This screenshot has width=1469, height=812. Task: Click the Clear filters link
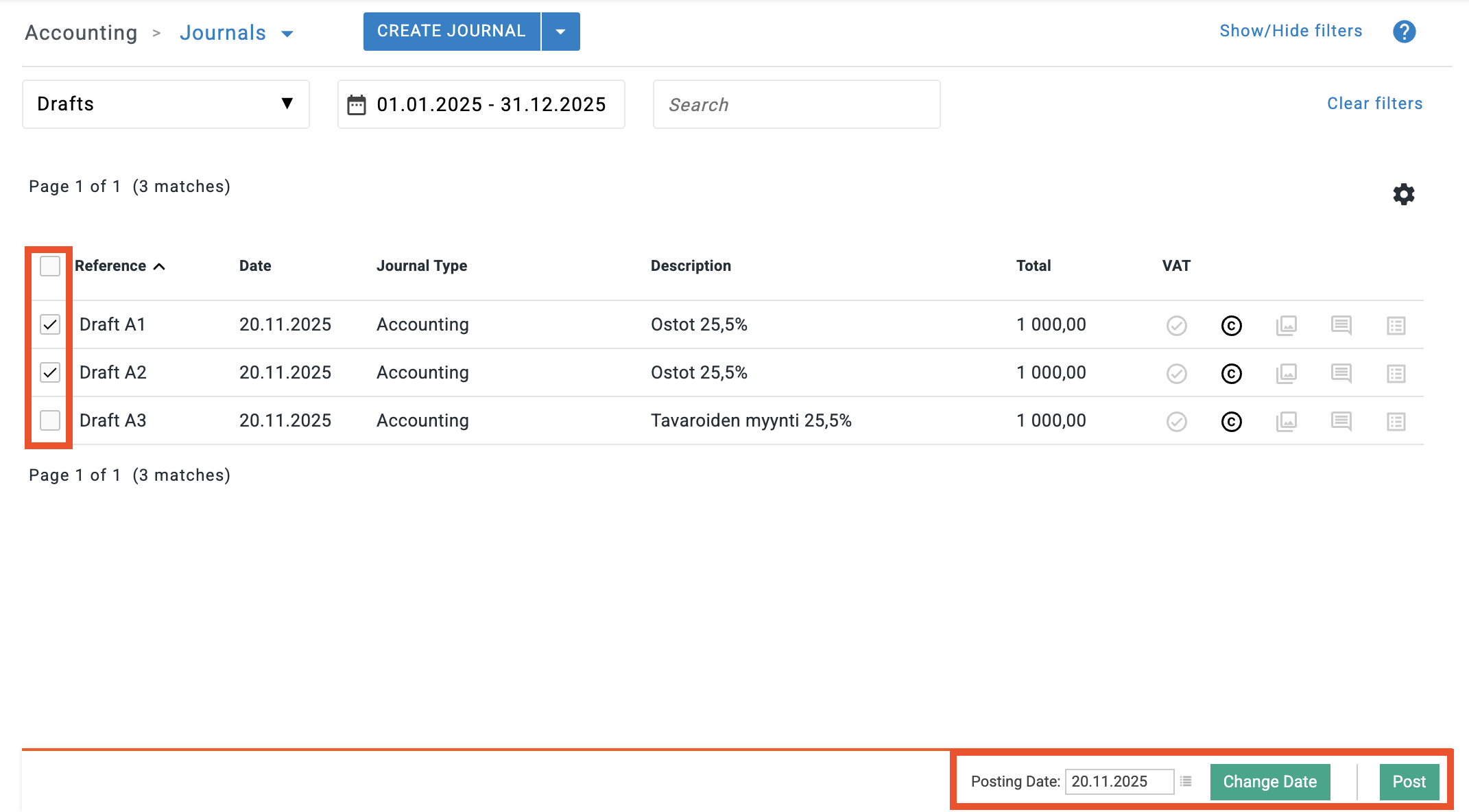[x=1374, y=104]
